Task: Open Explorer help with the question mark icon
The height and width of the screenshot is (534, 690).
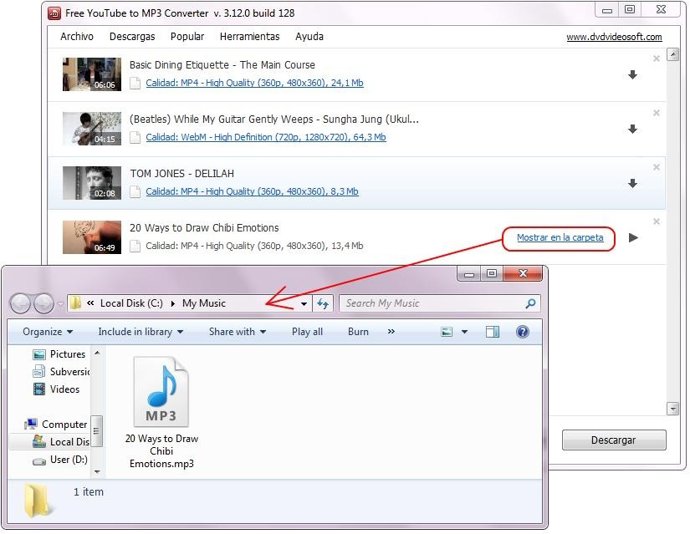Action: [522, 331]
